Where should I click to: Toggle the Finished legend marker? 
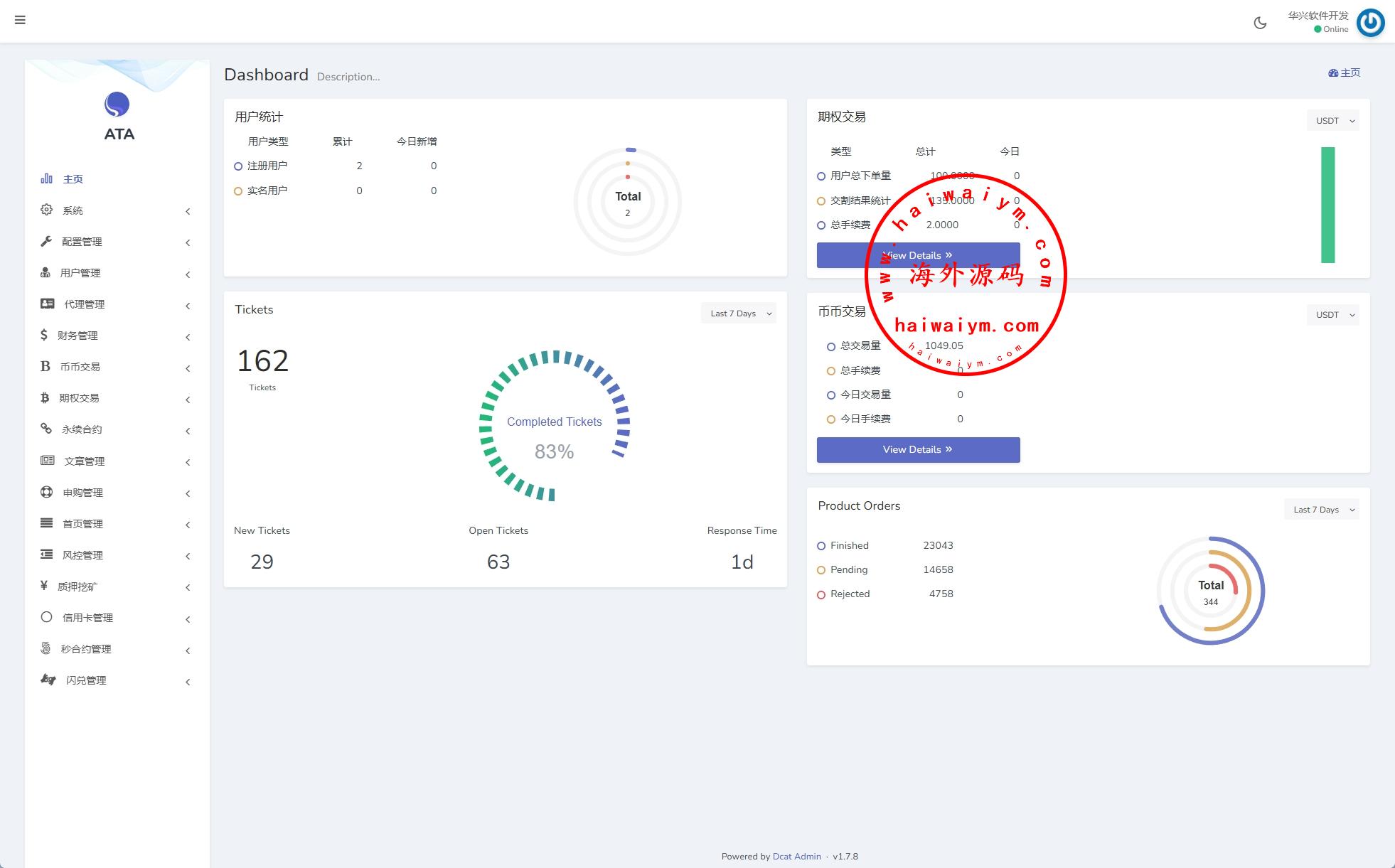(821, 546)
